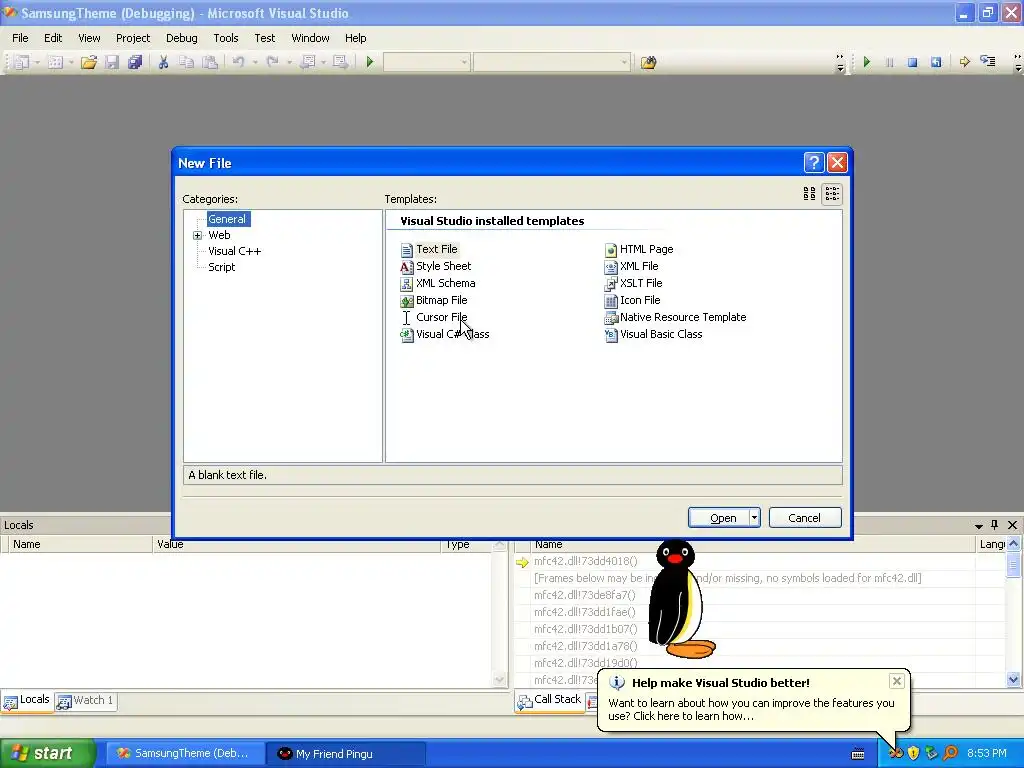Click the Find in Files folder icon
Image resolution: width=1024 pixels, height=768 pixels.
pyautogui.click(x=648, y=62)
